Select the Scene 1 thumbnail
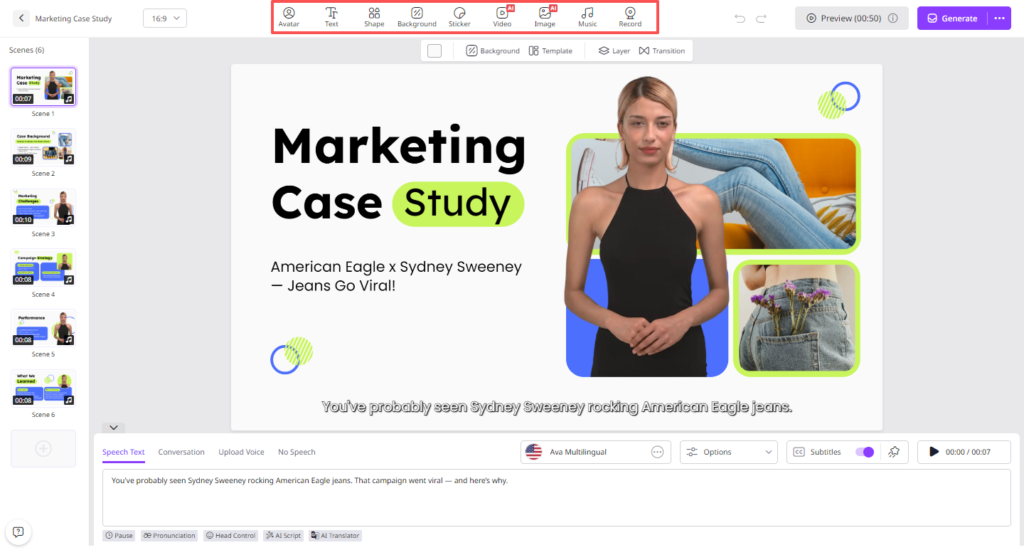1024x550 pixels. coord(43,86)
